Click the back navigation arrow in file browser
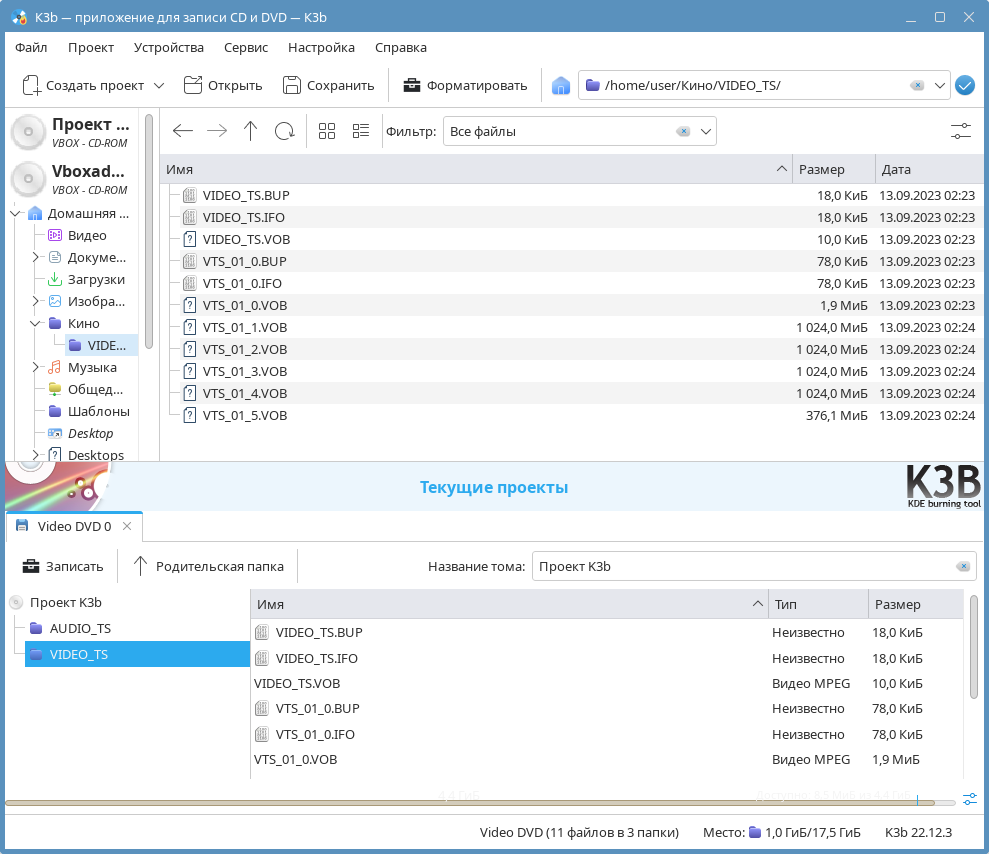This screenshot has width=989, height=854. (182, 131)
